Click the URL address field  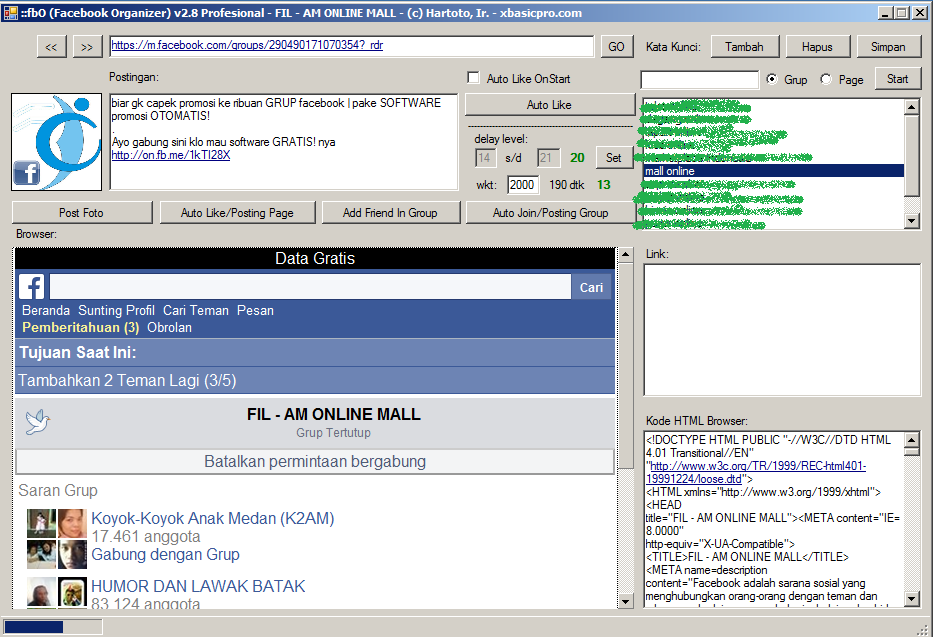pos(352,46)
